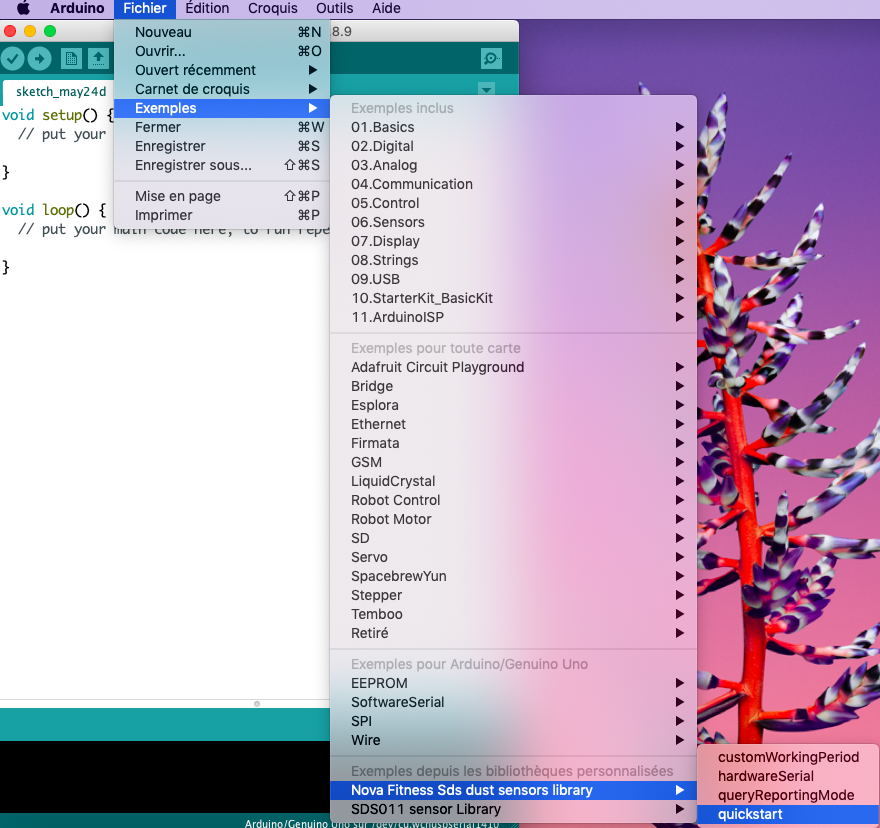Open the Robot Control examples
This screenshot has width=880, height=828.
[514, 501]
